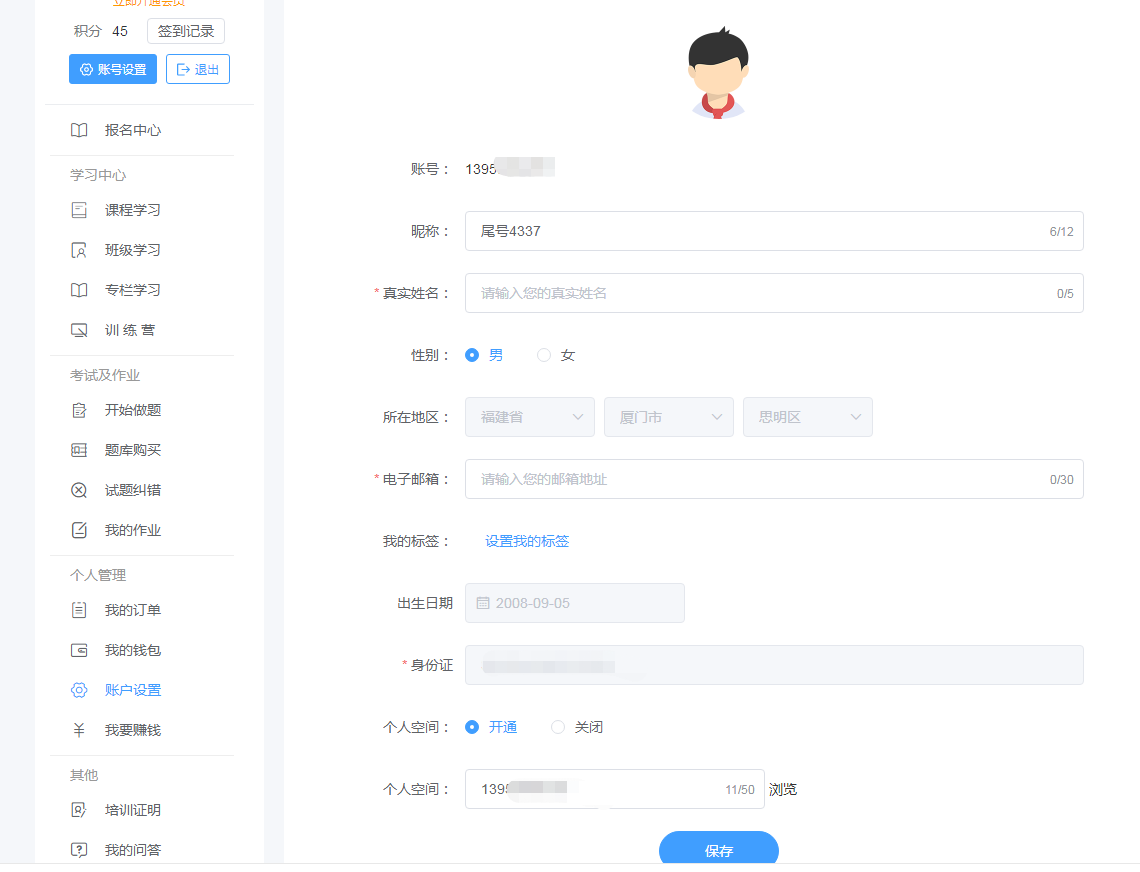Image resolution: width=1140 pixels, height=872 pixels.
Task: Click the 我要赚钱 yen icon
Action: (x=79, y=730)
